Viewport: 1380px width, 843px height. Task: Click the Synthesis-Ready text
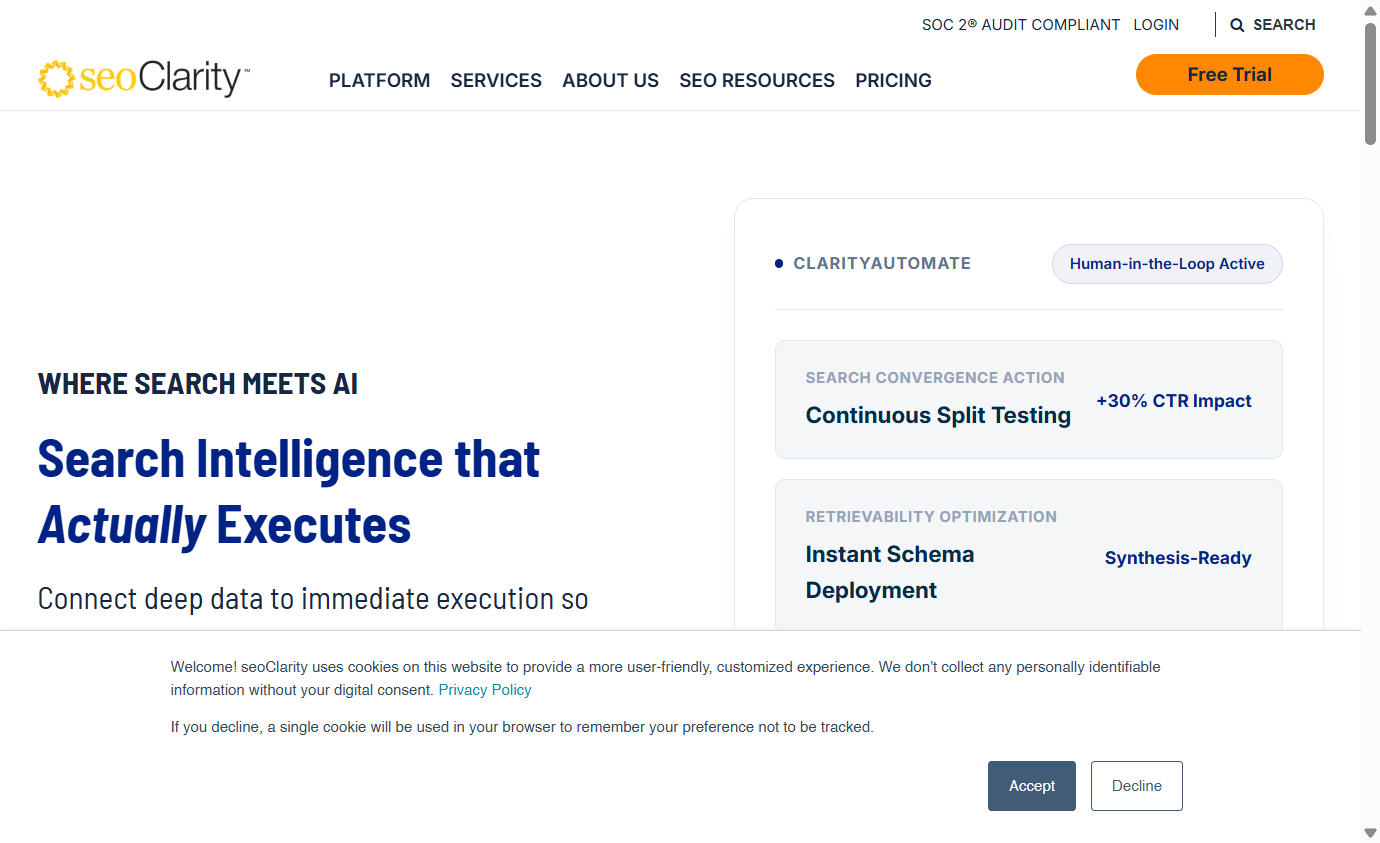(x=1178, y=558)
